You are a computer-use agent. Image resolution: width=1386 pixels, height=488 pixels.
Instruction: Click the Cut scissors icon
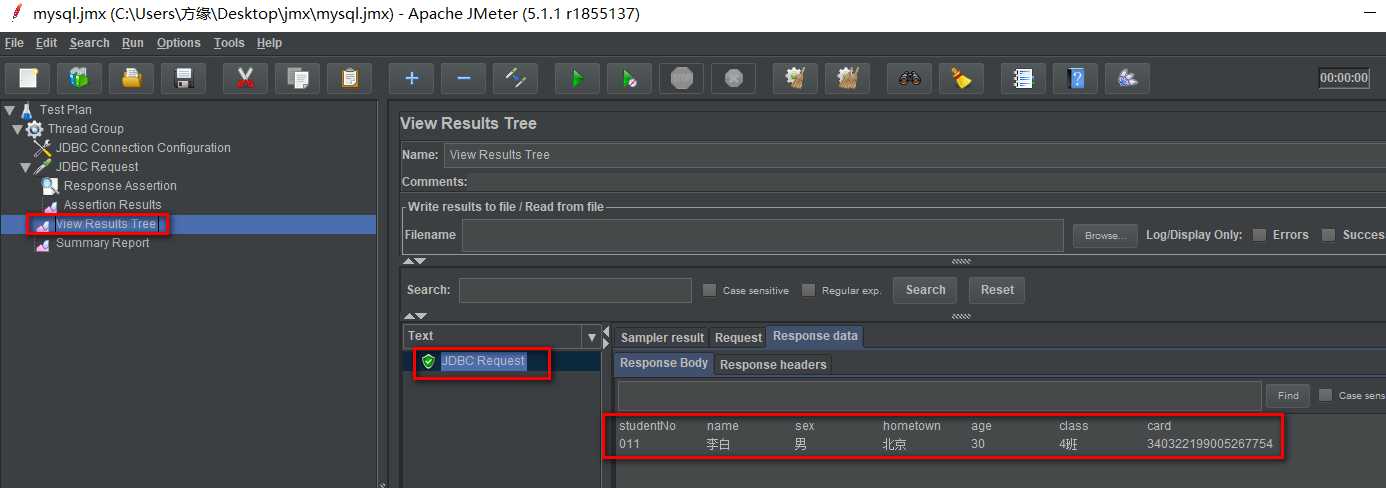click(x=245, y=78)
